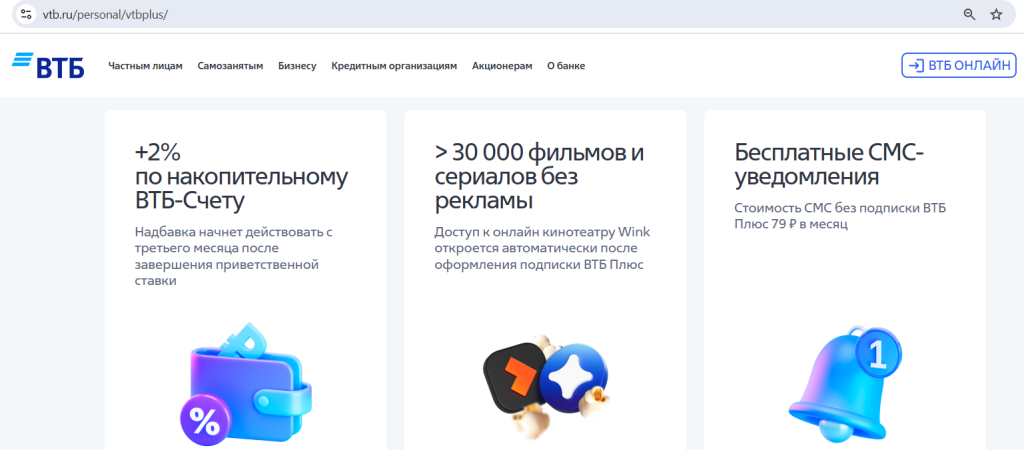
Task: Click the wallet with percent illustration
Action: [246, 385]
